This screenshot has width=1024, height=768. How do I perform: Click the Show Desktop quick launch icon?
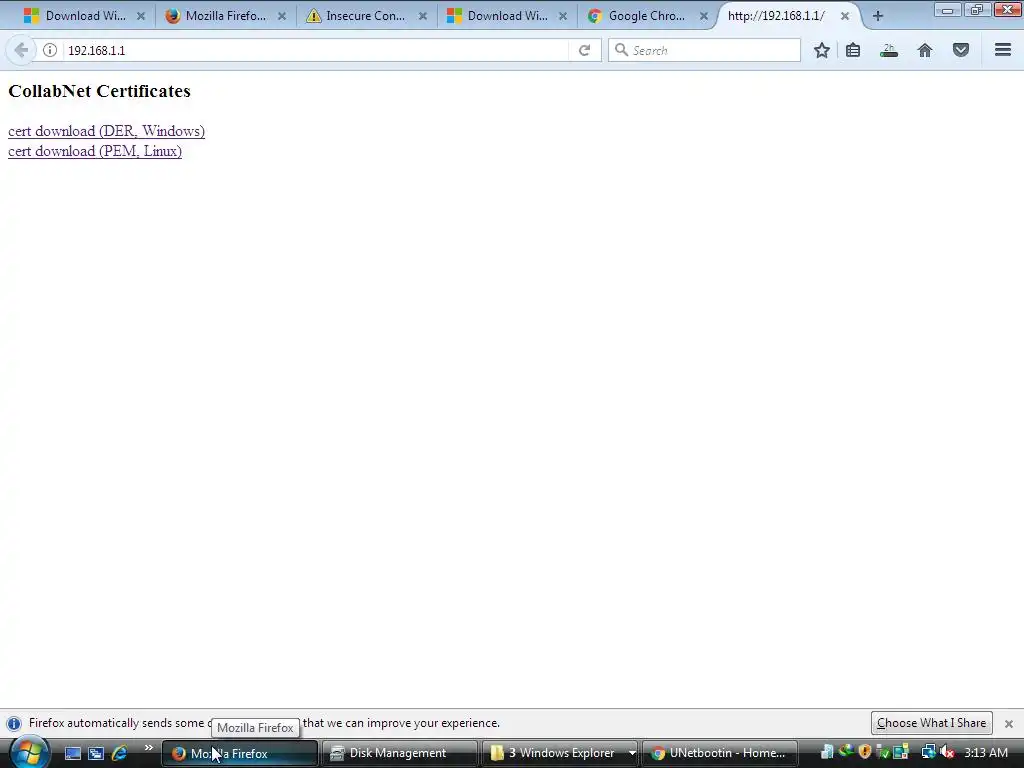[x=72, y=753]
